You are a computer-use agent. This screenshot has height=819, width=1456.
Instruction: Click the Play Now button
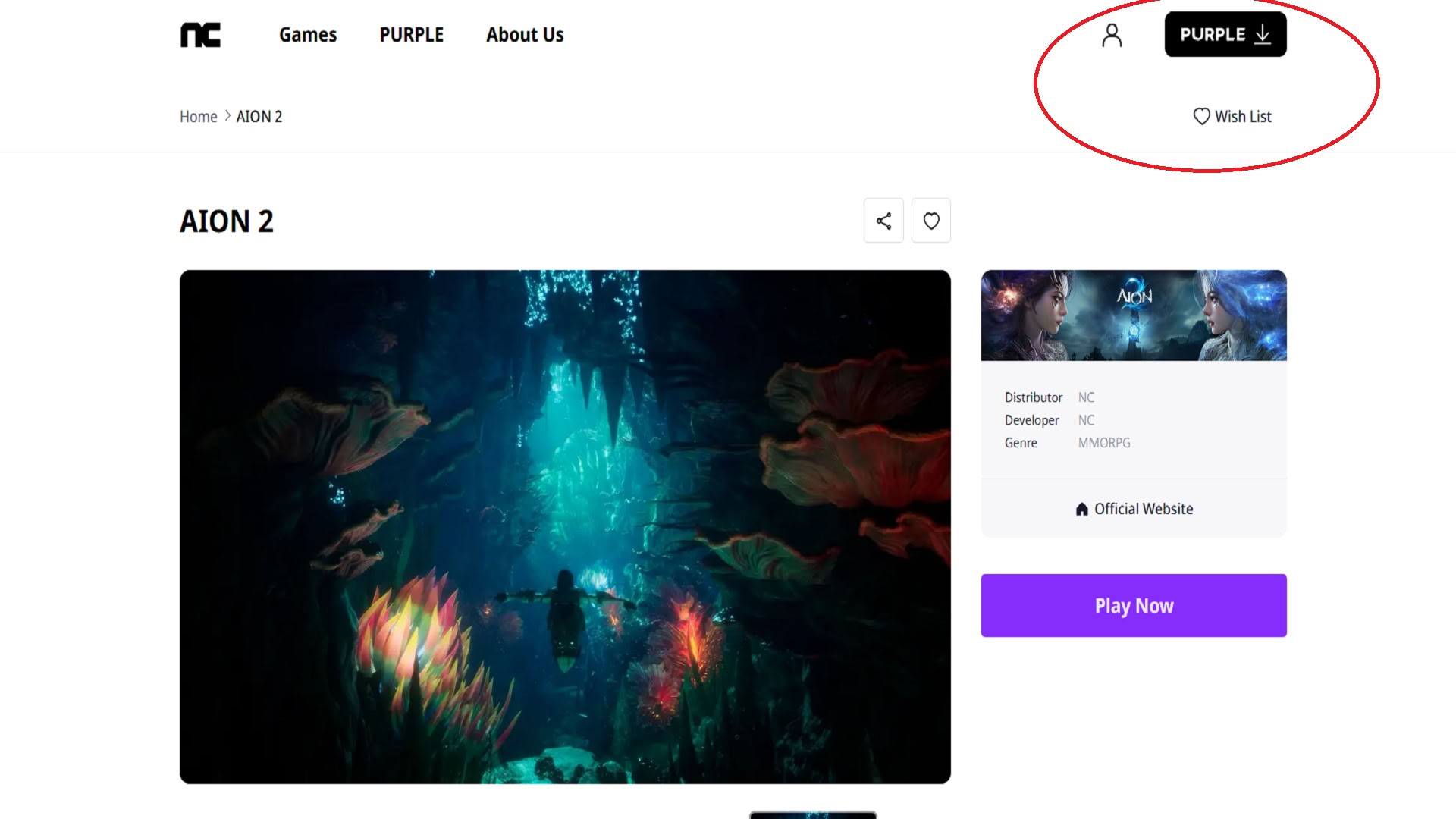tap(1134, 605)
